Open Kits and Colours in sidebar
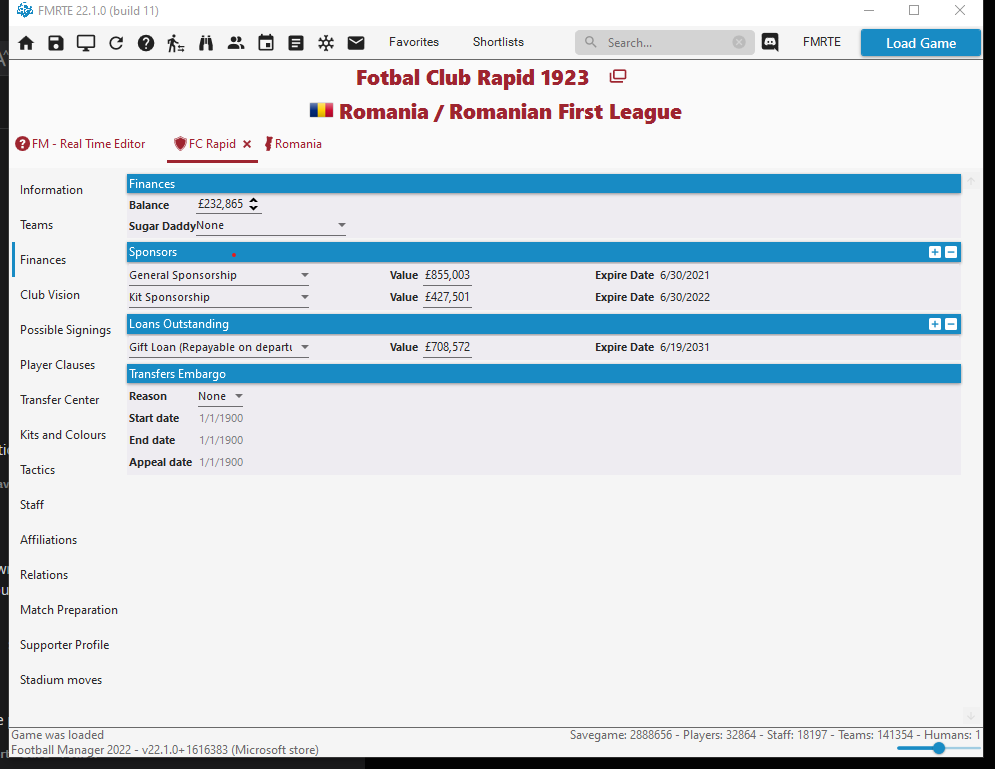The image size is (995, 769). tap(63, 435)
